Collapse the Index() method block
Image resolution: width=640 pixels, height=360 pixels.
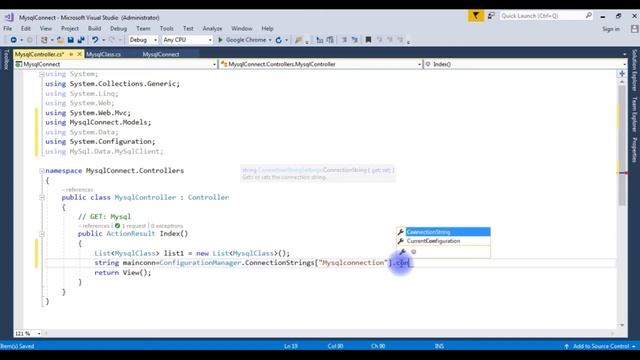click(42, 234)
